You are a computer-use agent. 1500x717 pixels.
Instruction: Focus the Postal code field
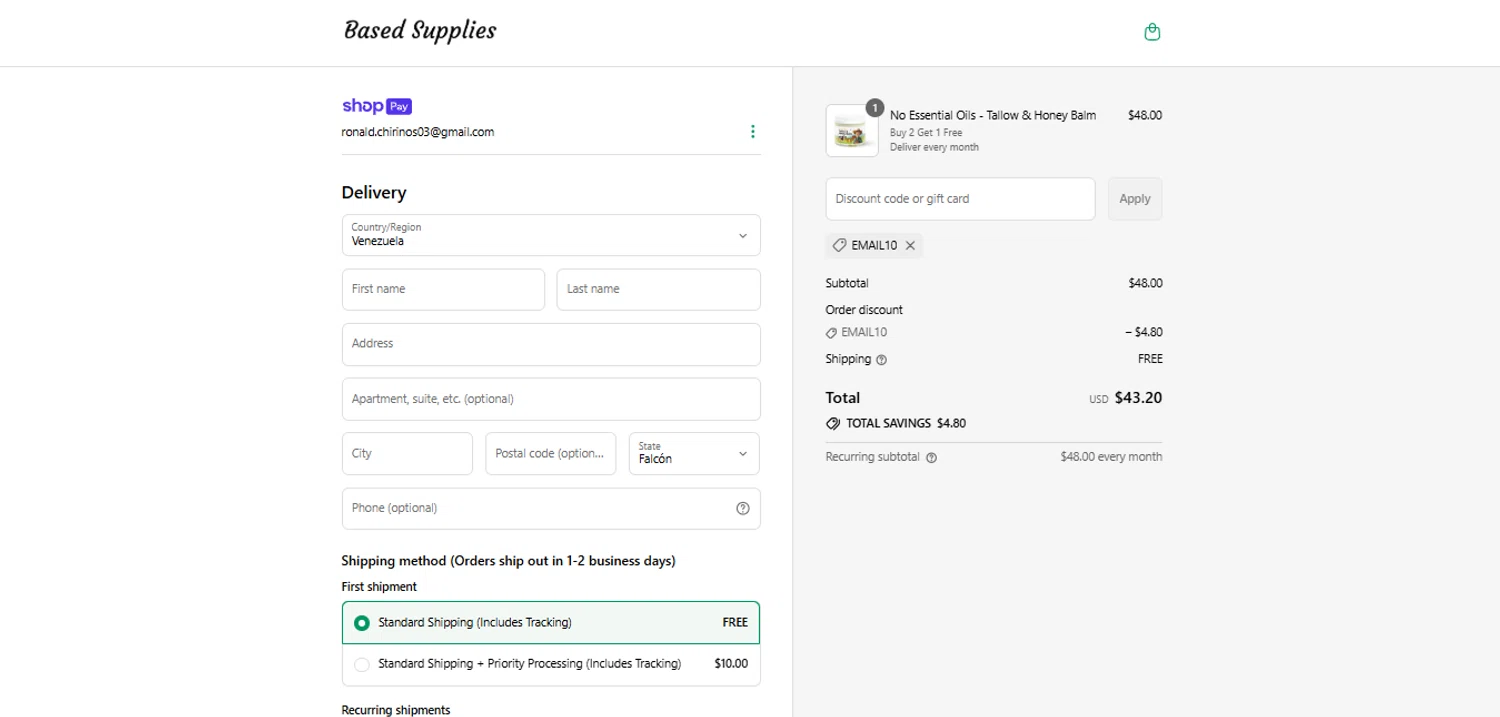(x=551, y=453)
